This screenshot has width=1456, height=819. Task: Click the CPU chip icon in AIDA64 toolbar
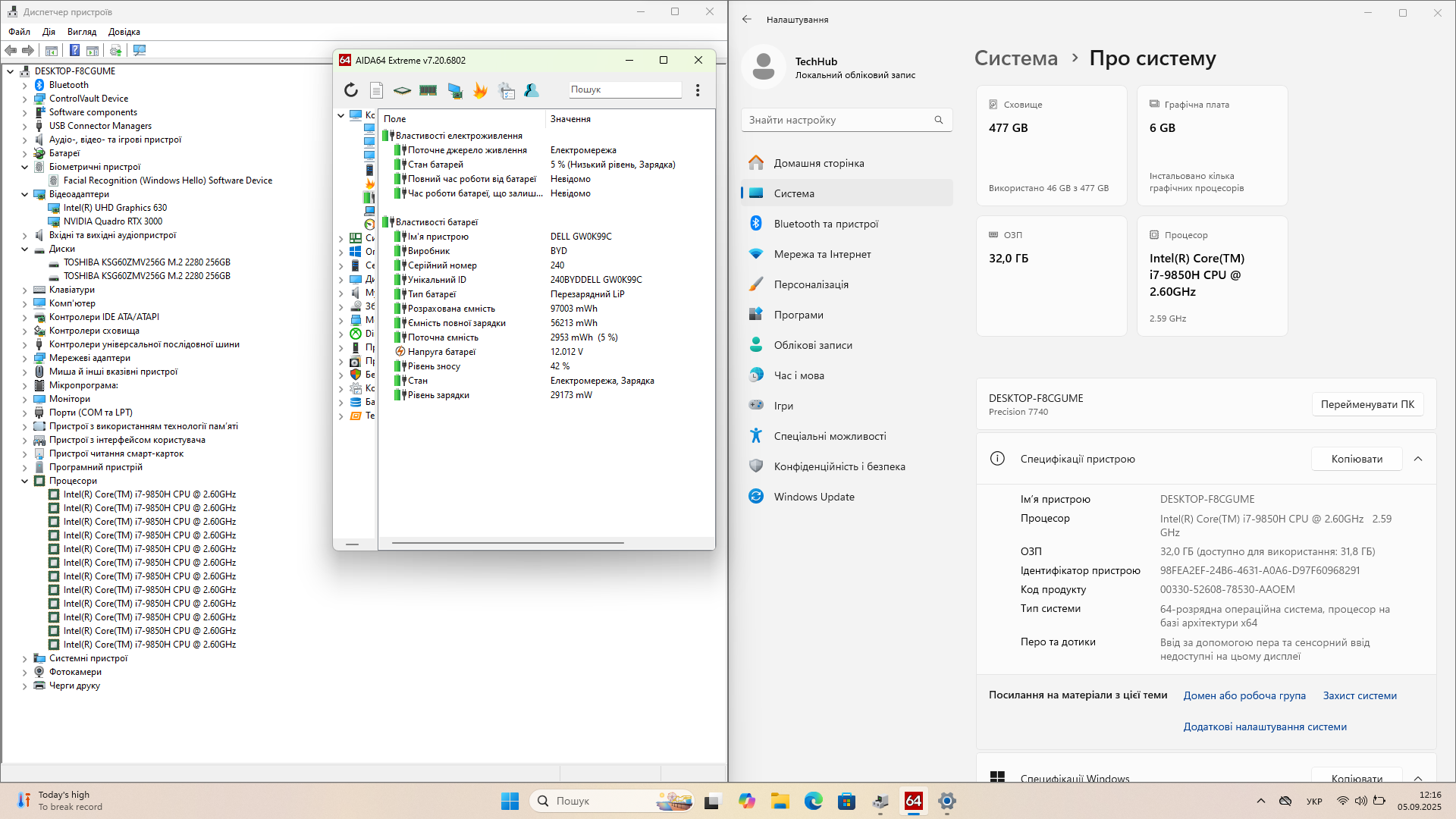coord(402,90)
